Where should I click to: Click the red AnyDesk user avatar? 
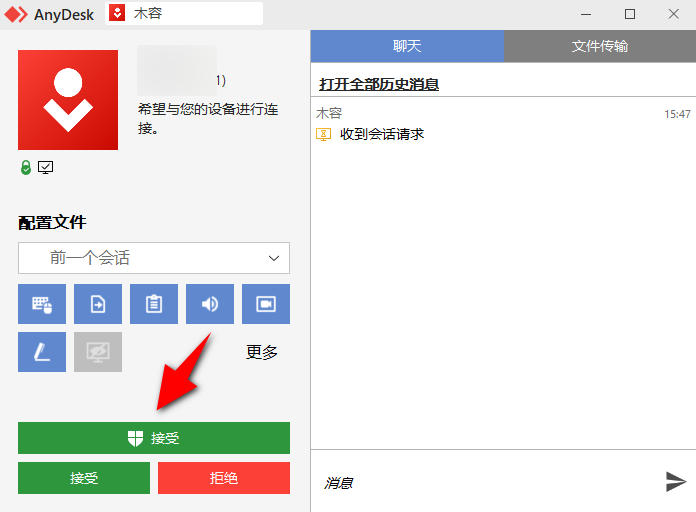tap(68, 100)
